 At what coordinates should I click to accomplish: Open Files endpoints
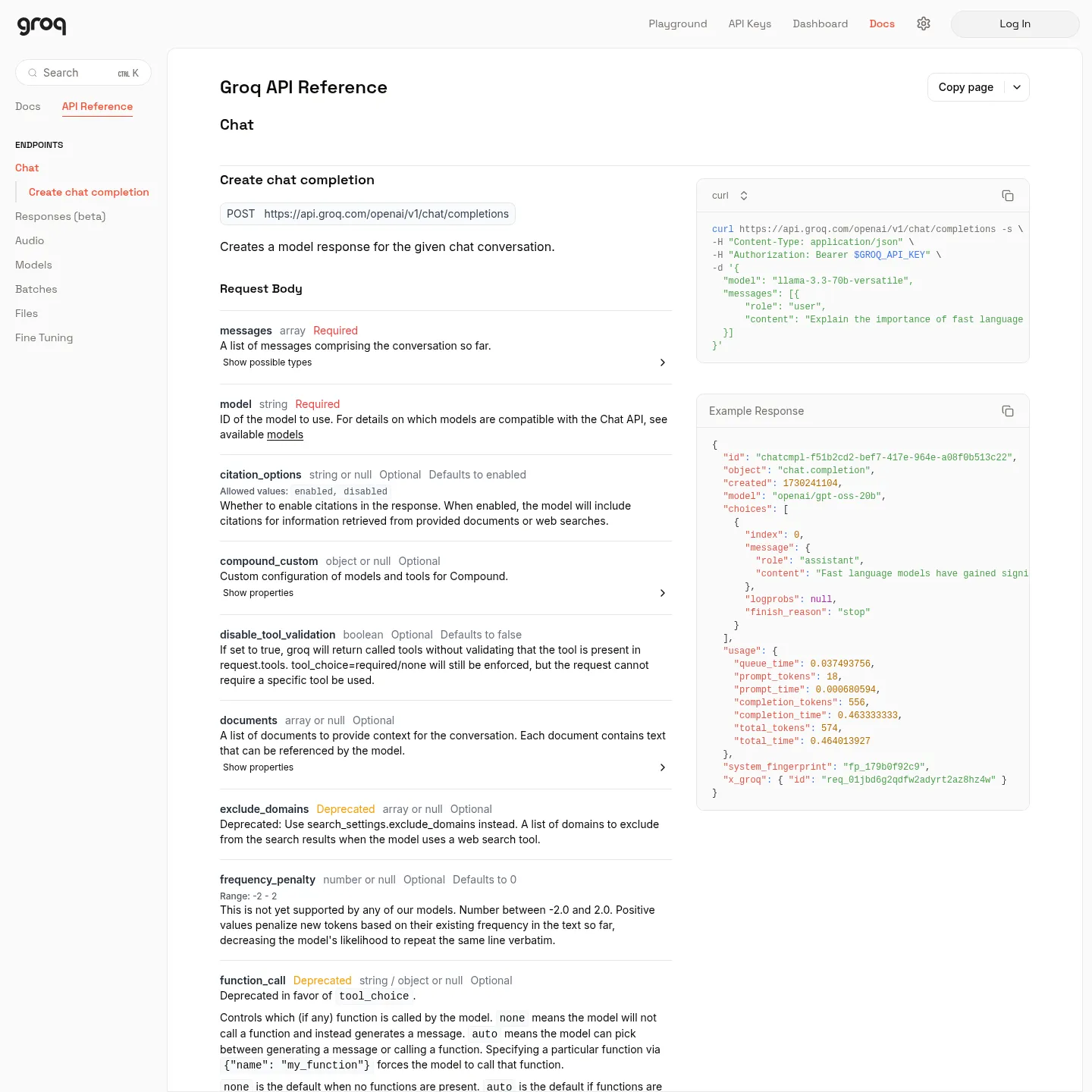click(x=27, y=313)
